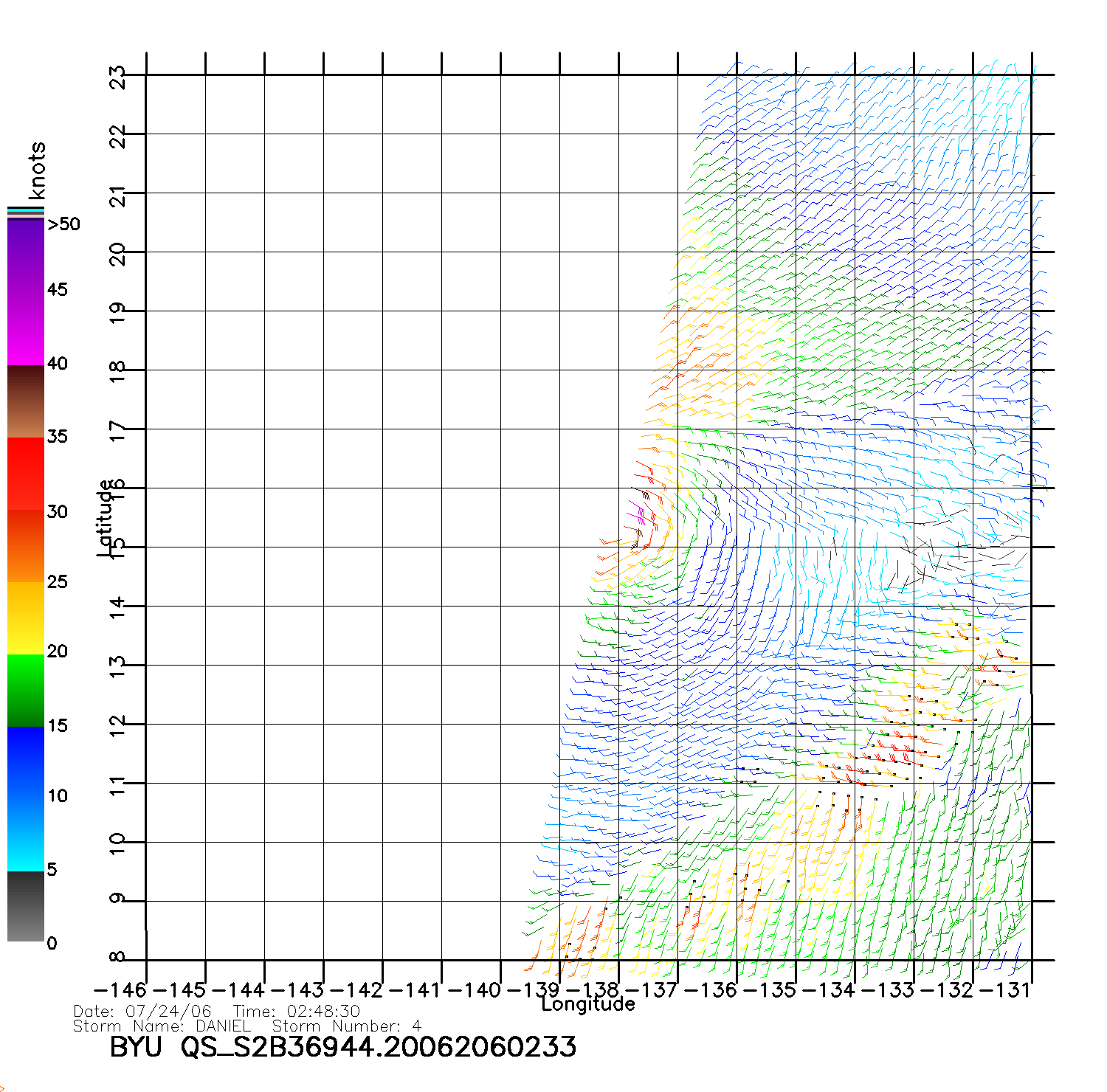Image resolution: width=1107 pixels, height=1092 pixels.
Task: Click the brown 35-40 knots legend segment
Action: [x=26, y=402]
